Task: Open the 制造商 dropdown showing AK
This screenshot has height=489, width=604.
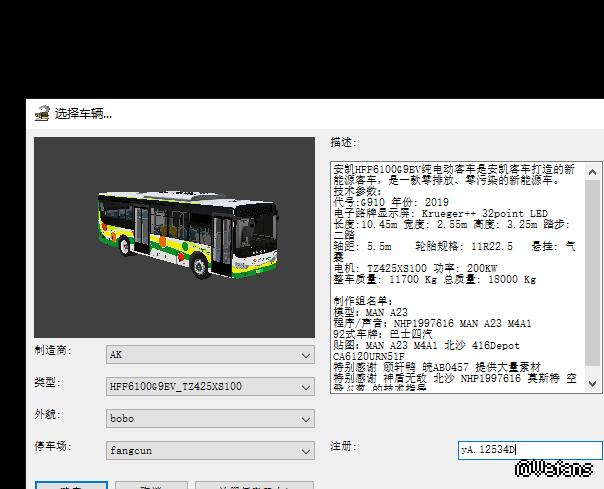Action: click(x=210, y=355)
